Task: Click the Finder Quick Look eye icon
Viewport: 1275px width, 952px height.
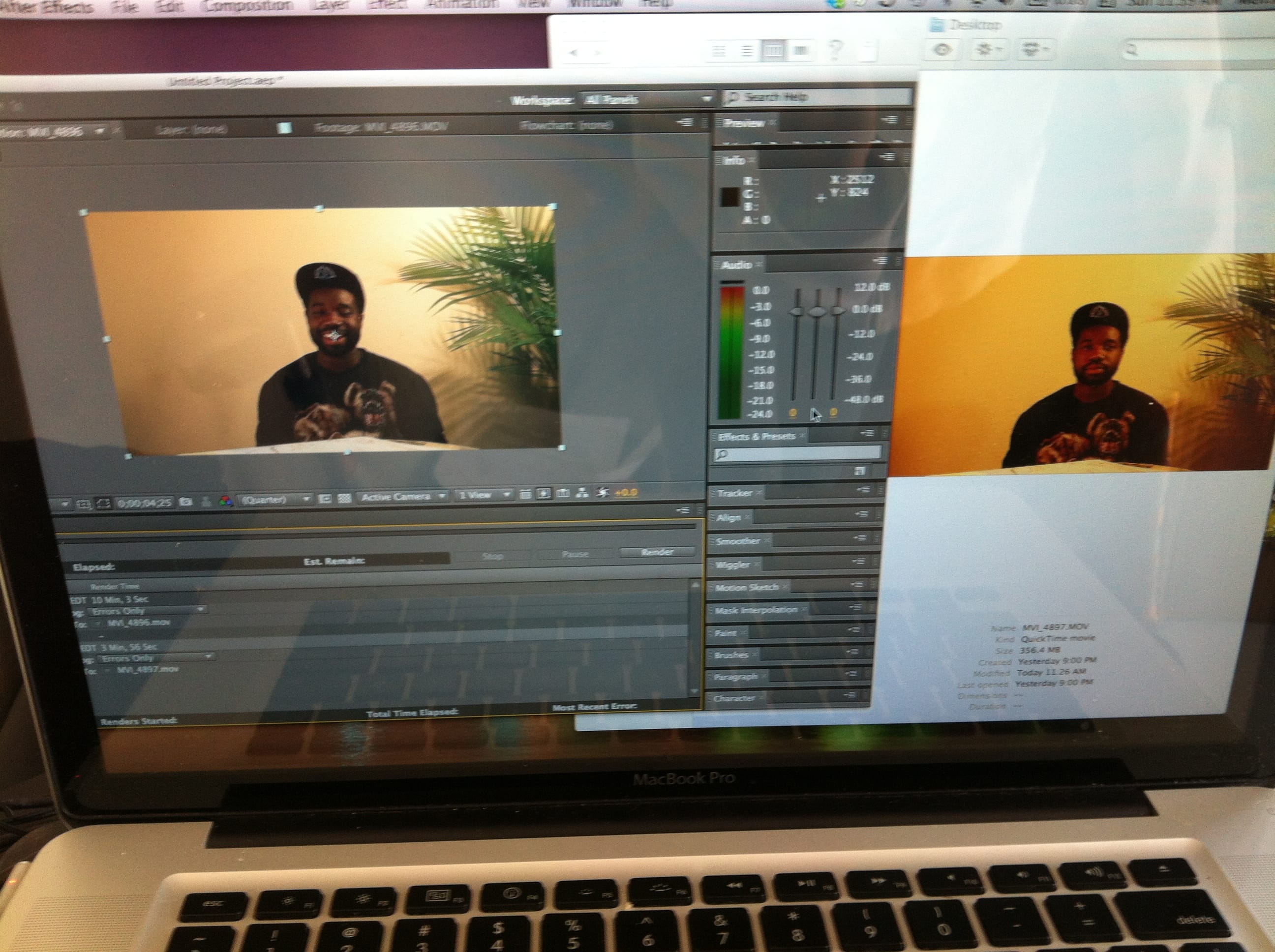Action: 942,50
